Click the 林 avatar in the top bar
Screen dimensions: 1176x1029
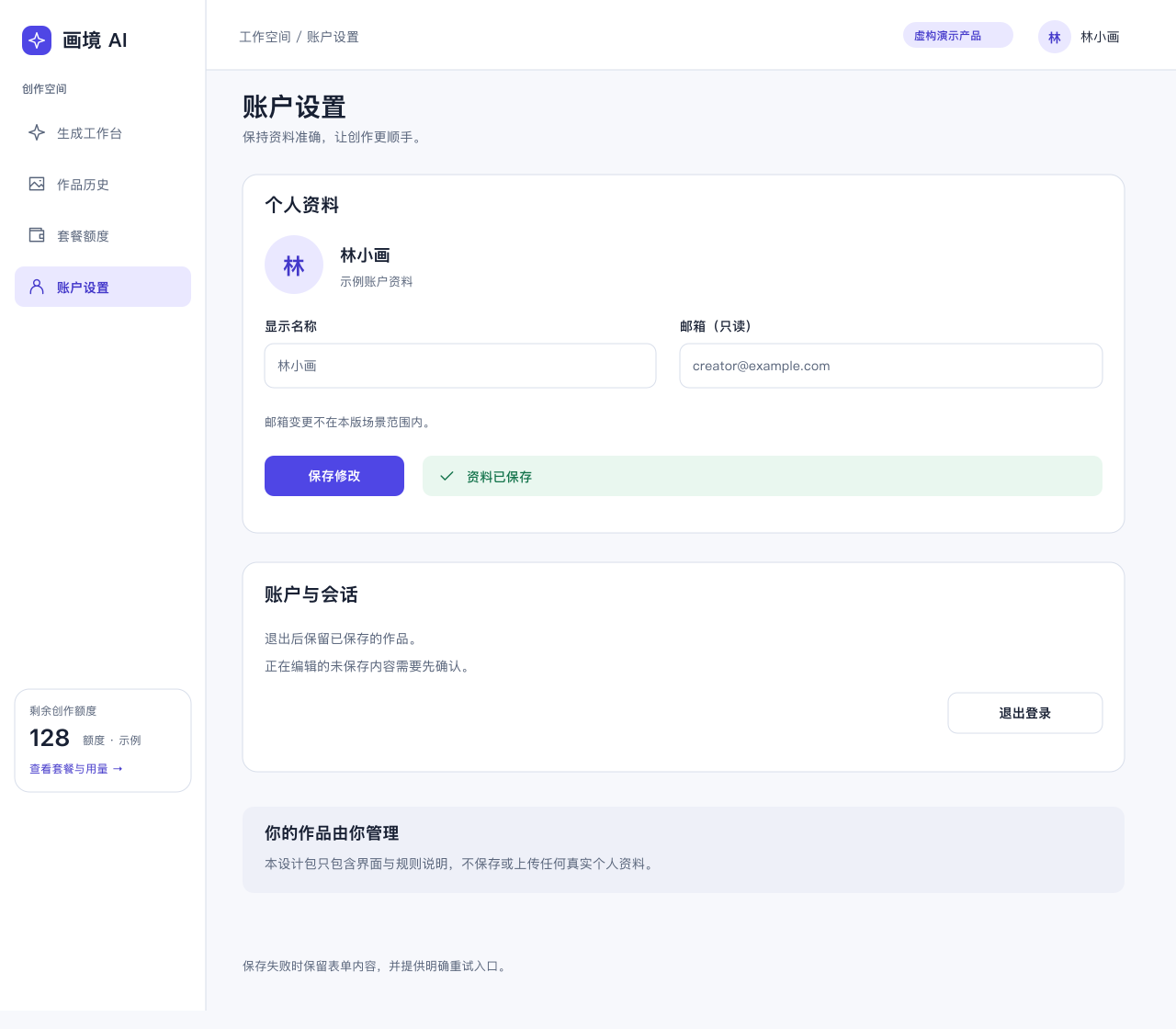[1055, 37]
